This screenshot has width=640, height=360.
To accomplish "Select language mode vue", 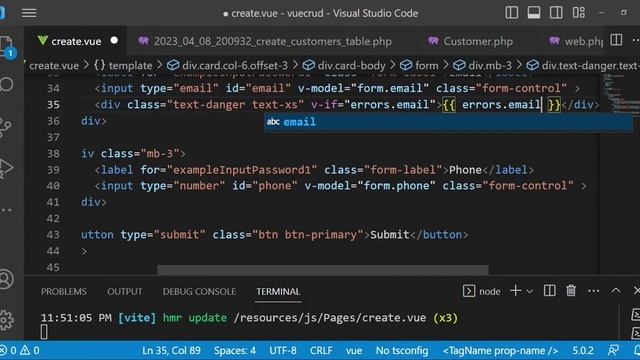I will [354, 350].
